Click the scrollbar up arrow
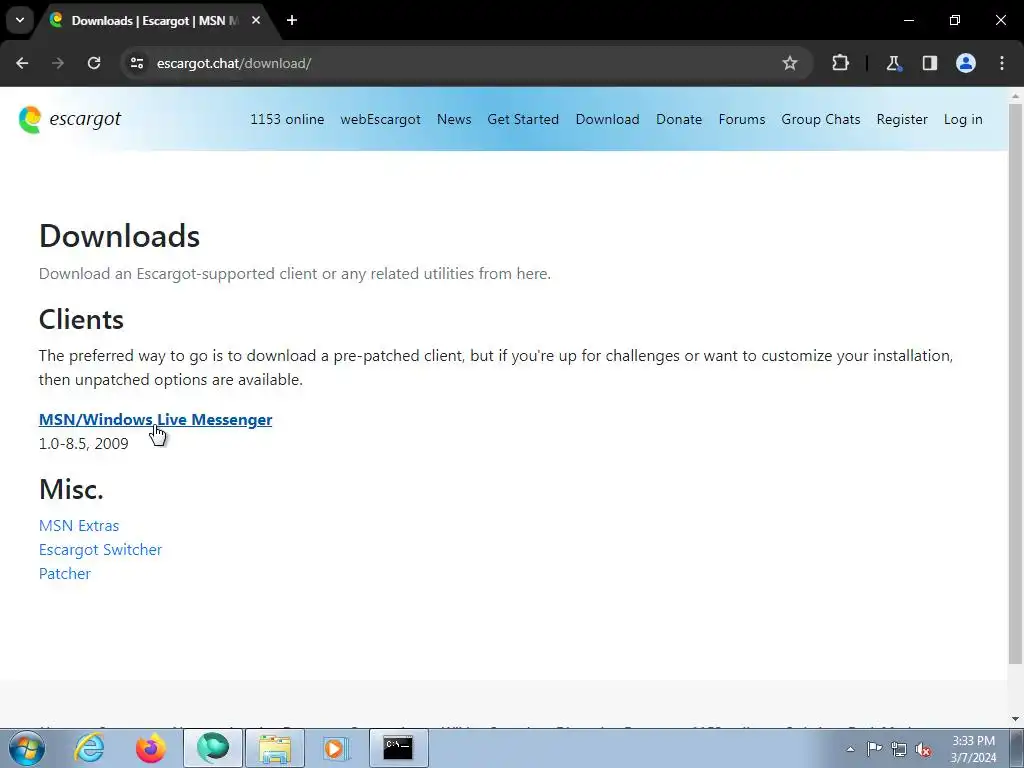The image size is (1024, 768). tap(1016, 95)
